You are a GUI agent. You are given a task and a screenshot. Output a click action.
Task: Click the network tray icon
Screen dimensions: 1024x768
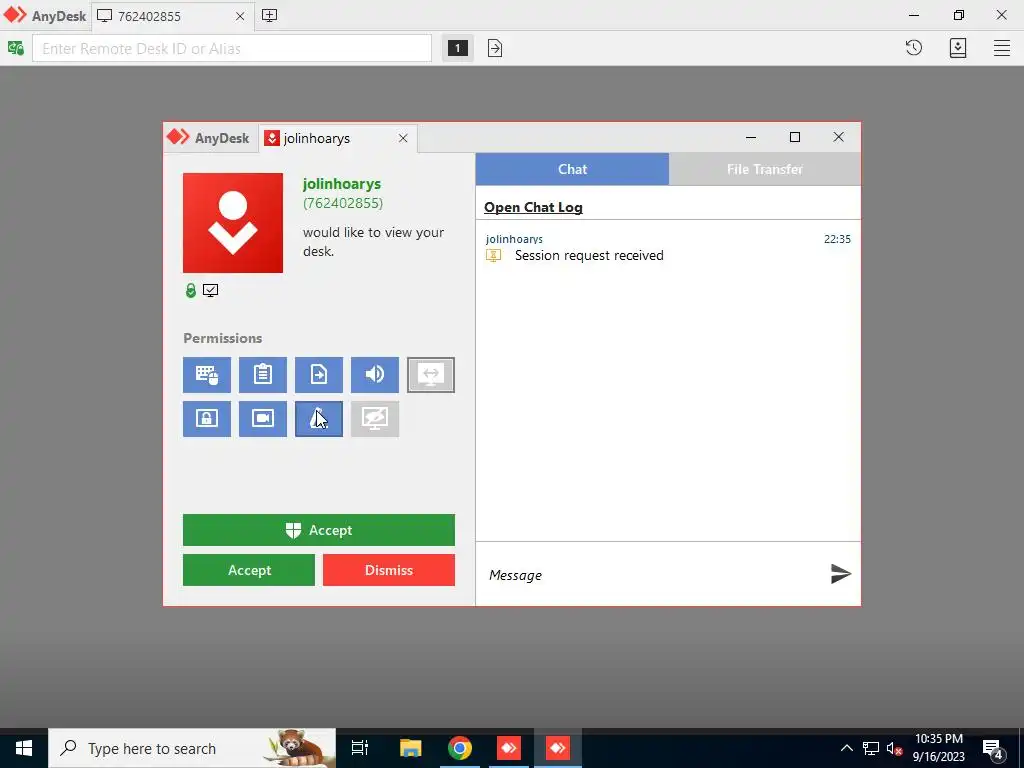[x=871, y=748]
